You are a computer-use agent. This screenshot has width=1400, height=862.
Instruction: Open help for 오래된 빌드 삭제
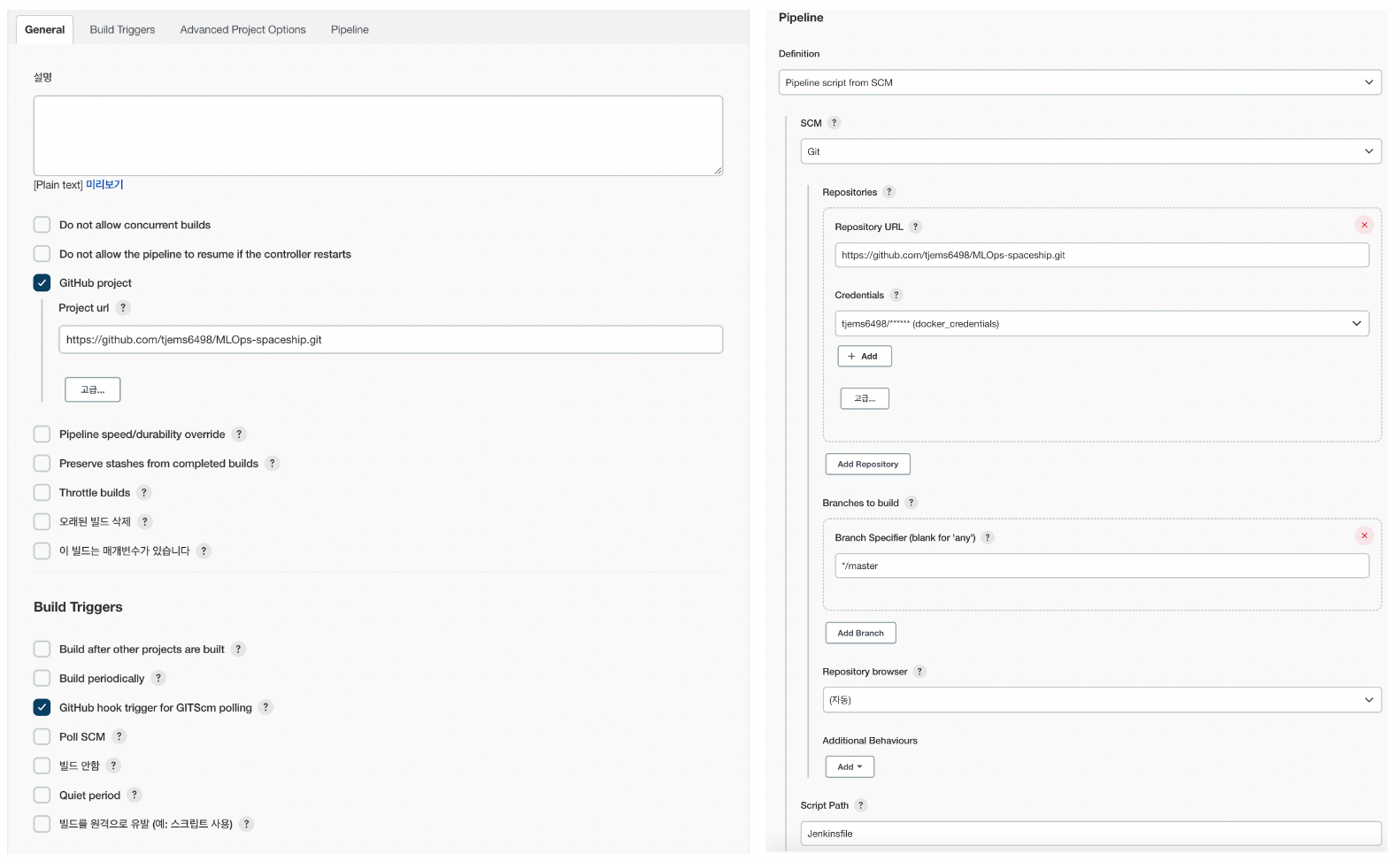(x=145, y=522)
